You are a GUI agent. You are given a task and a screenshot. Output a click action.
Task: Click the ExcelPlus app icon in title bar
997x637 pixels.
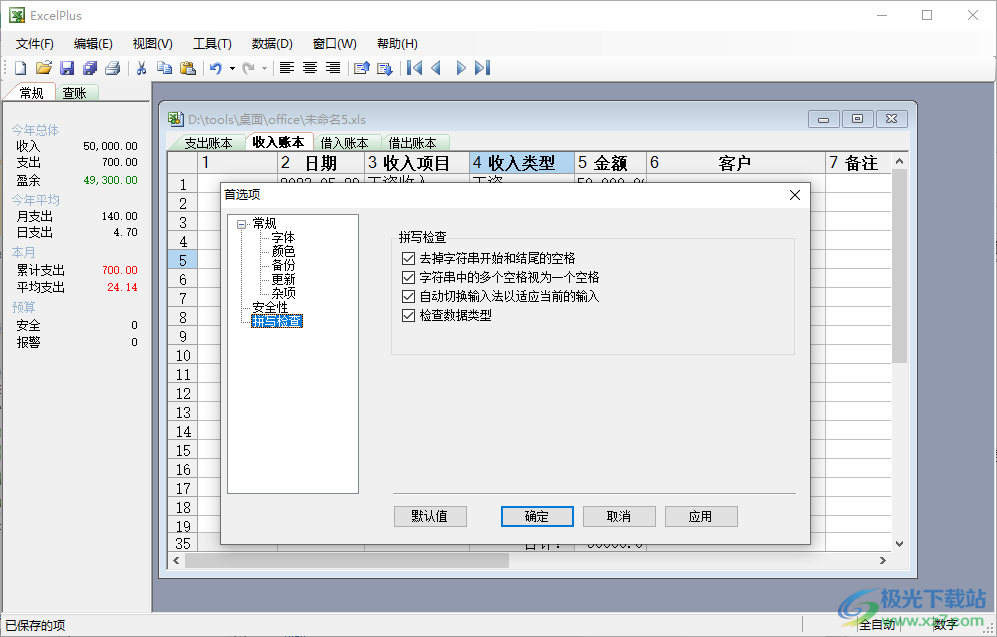tap(17, 15)
